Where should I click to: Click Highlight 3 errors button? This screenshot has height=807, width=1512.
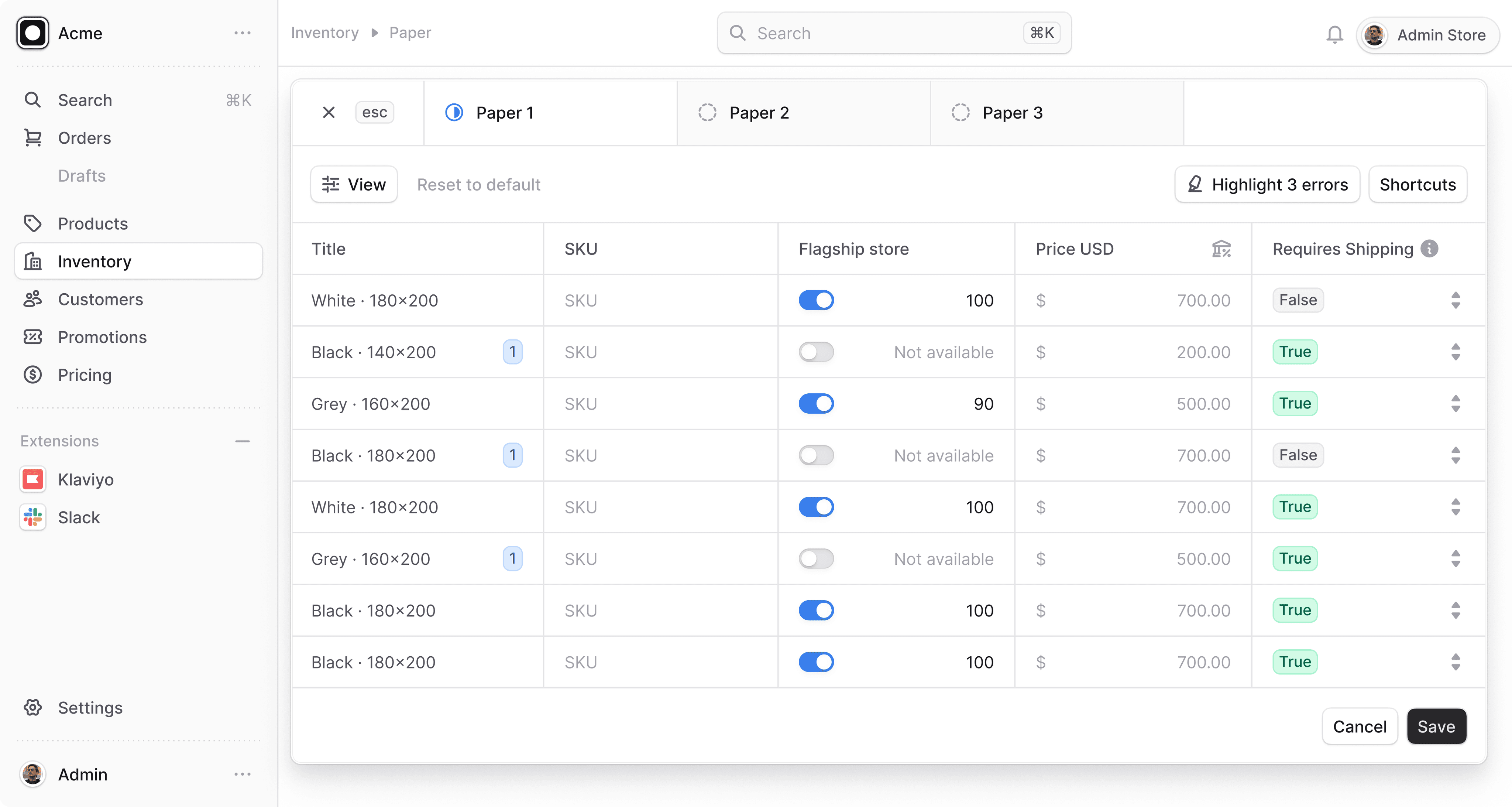(x=1267, y=185)
